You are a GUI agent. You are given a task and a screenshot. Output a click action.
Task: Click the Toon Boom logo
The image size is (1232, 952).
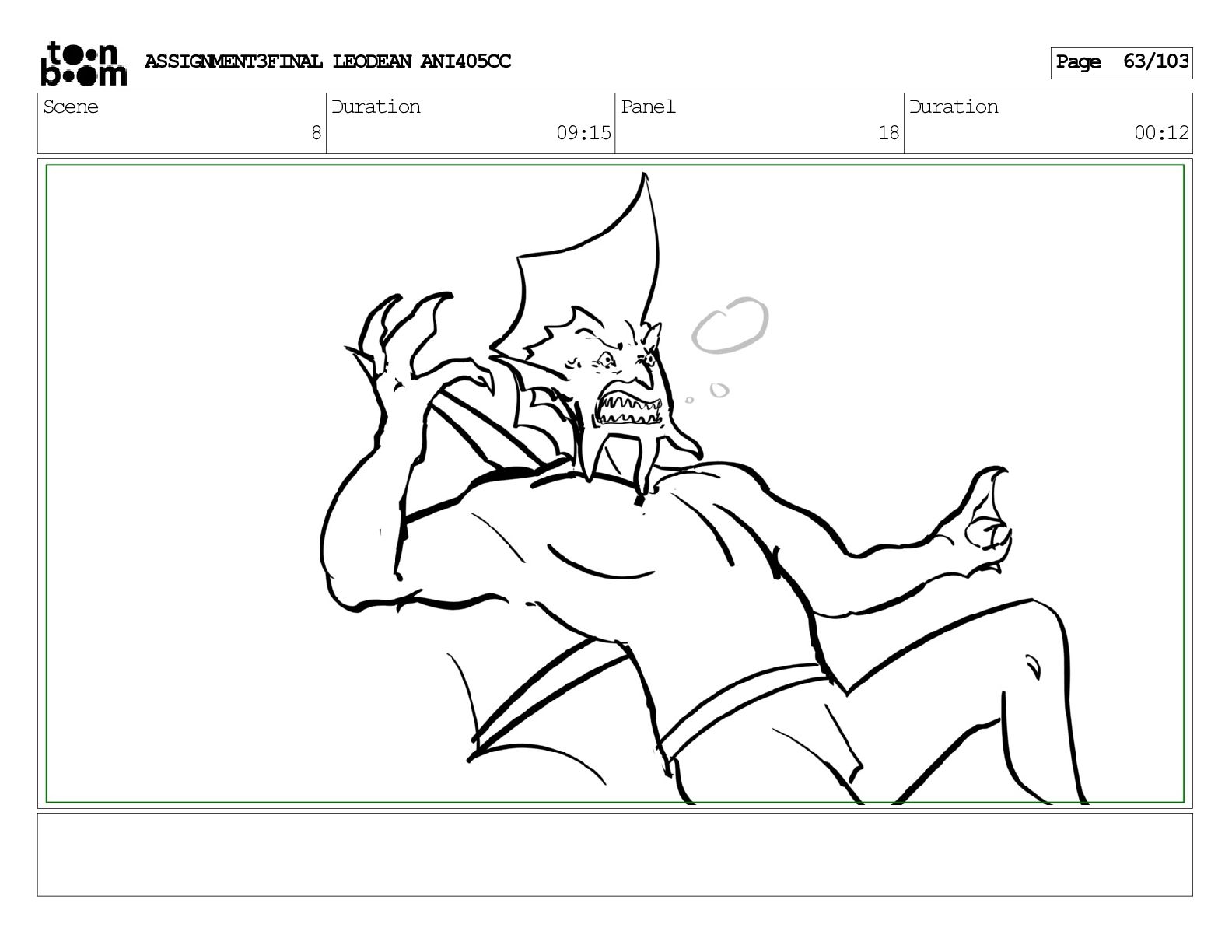(83, 63)
